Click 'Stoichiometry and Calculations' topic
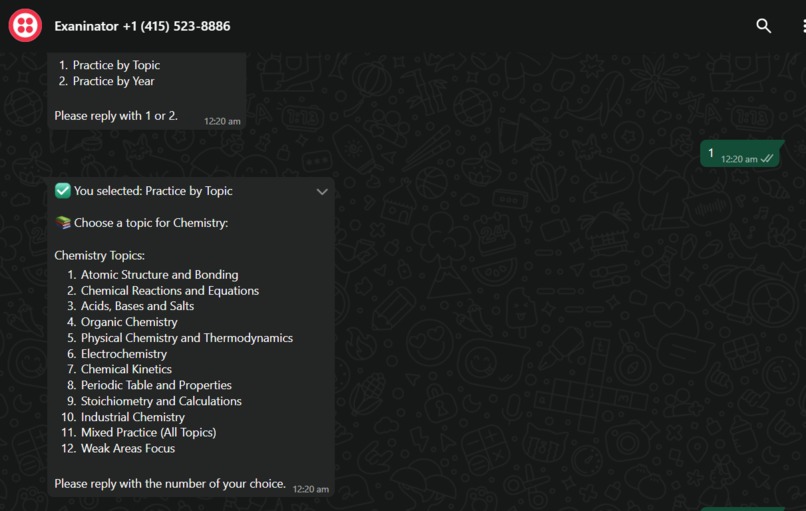 (161, 401)
